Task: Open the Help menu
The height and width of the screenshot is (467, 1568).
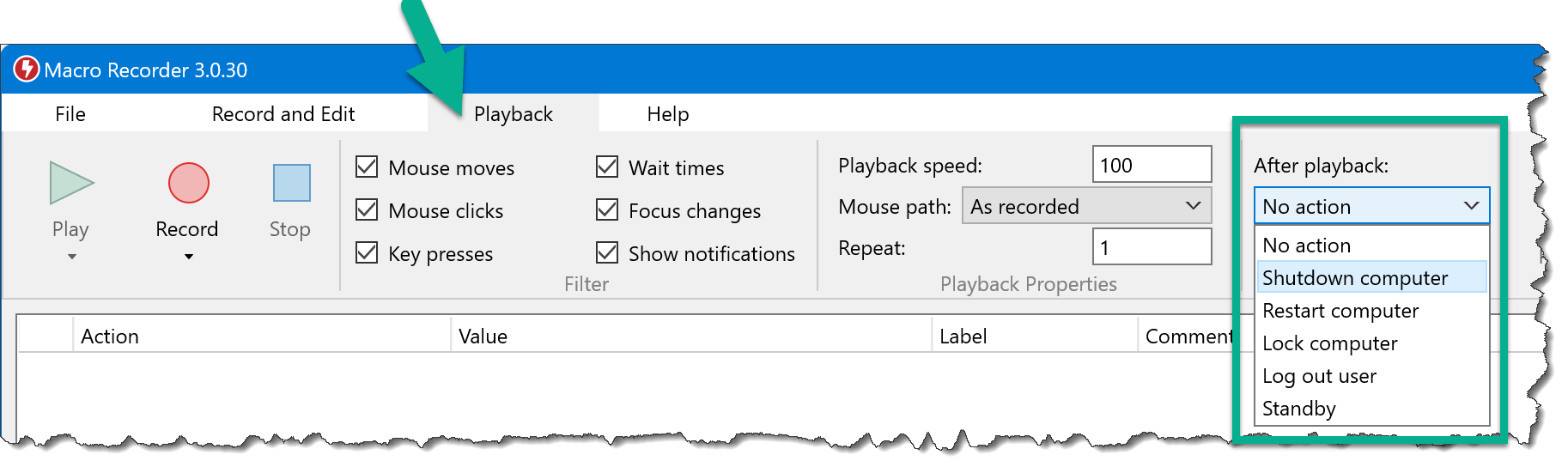Action: coord(668,114)
